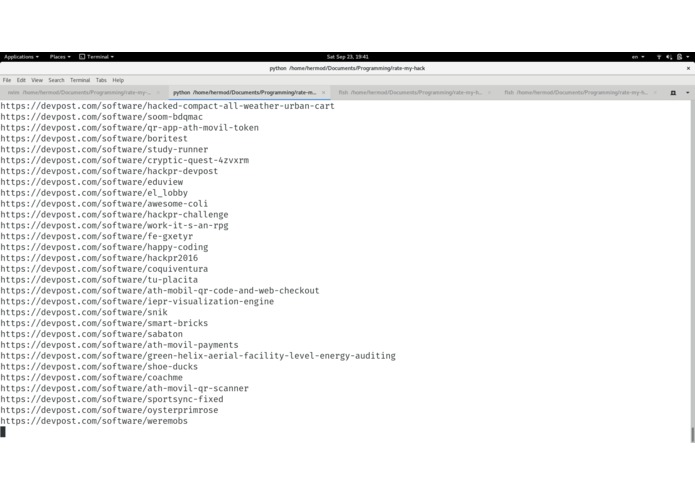The width and height of the screenshot is (695, 494).
Task: Click the ath-movil-payments URL
Action: point(119,345)
